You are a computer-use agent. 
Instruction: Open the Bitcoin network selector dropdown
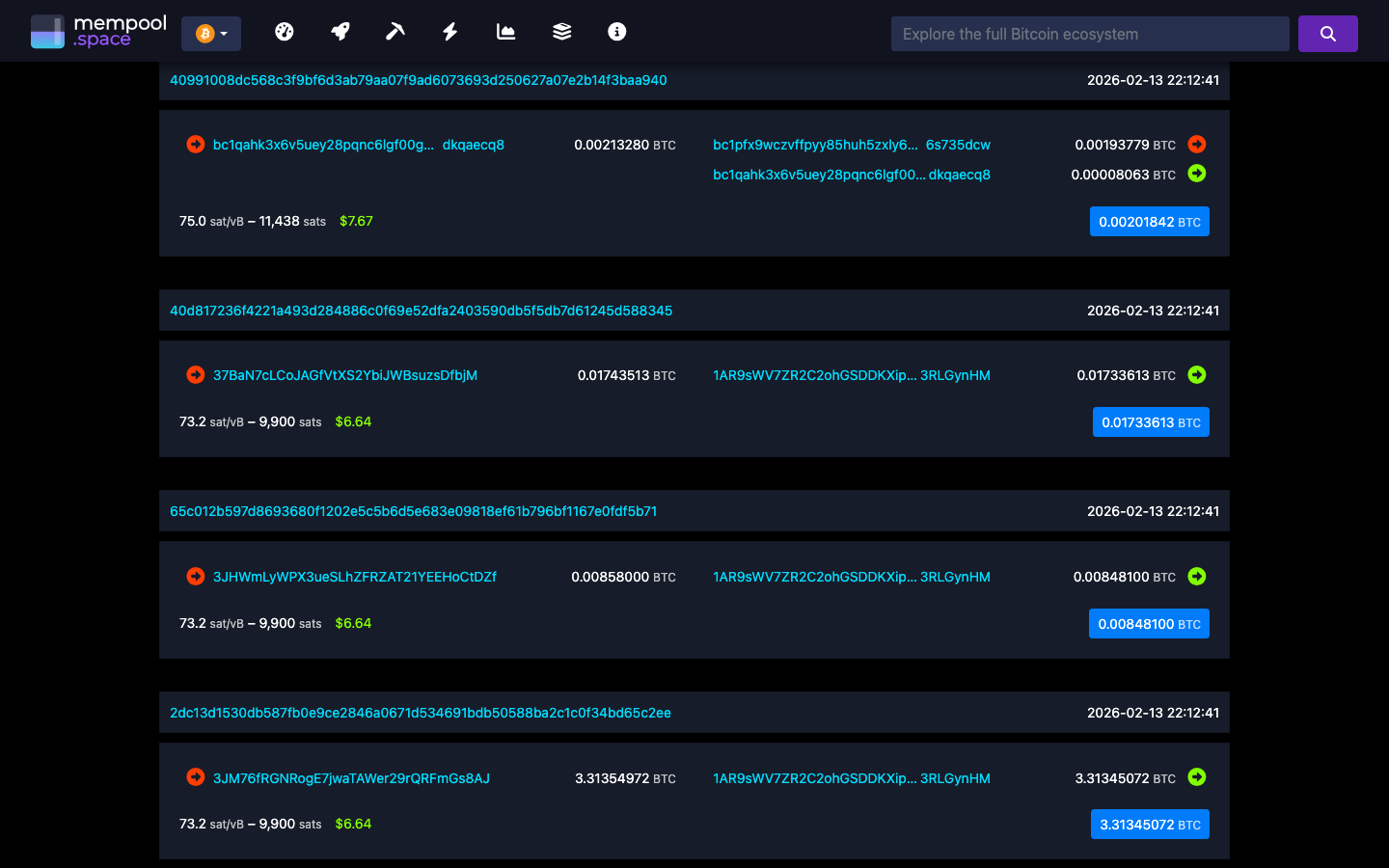[x=210, y=33]
